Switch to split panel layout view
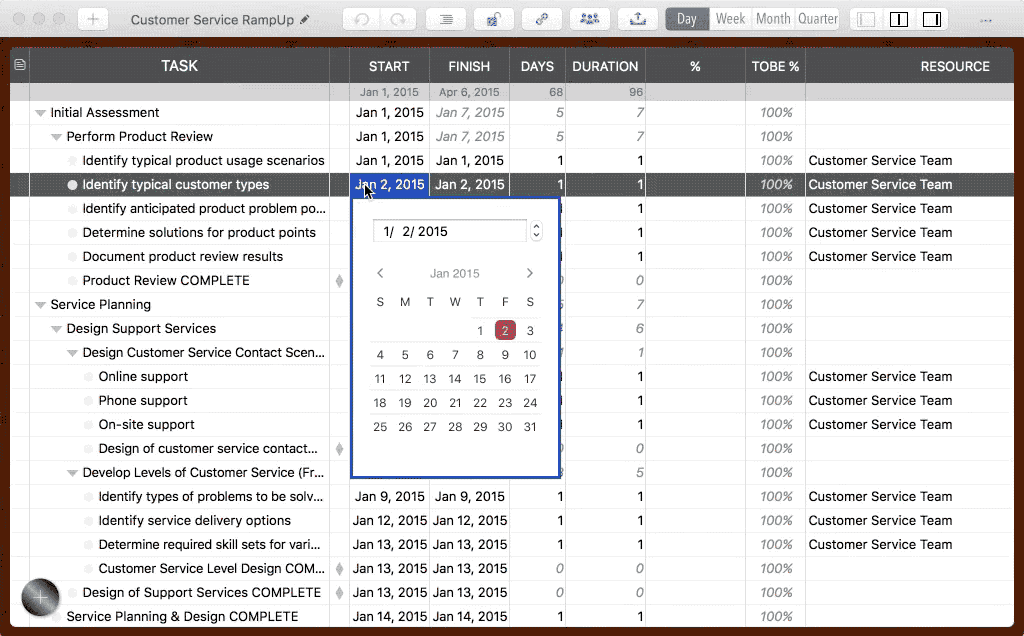The image size is (1024, 636). pos(899,19)
